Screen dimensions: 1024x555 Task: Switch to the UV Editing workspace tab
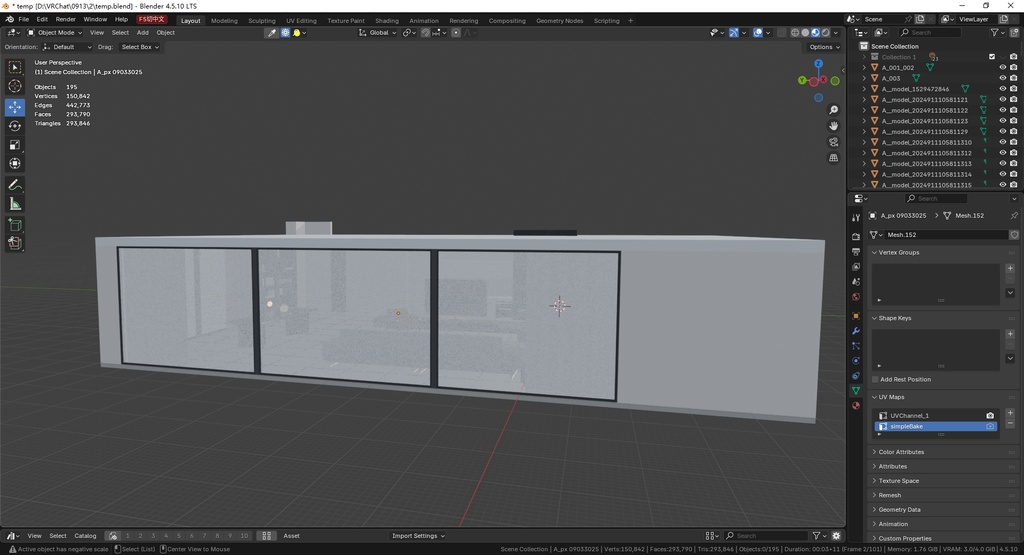301,21
